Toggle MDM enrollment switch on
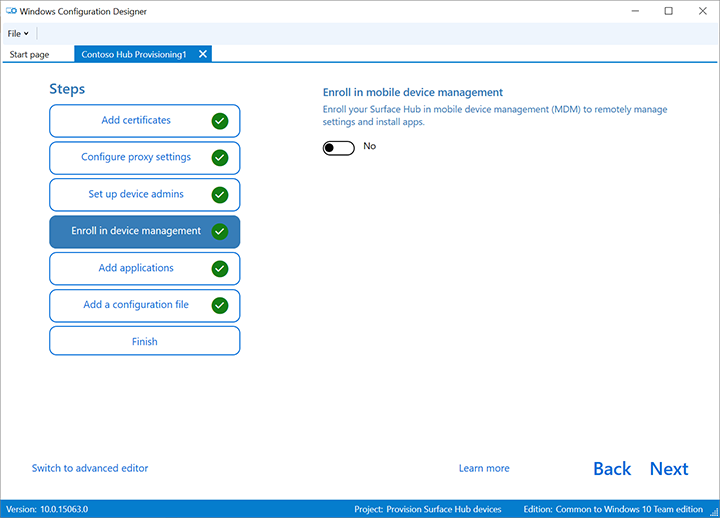Viewport: 720px width, 518px height. pyautogui.click(x=338, y=148)
